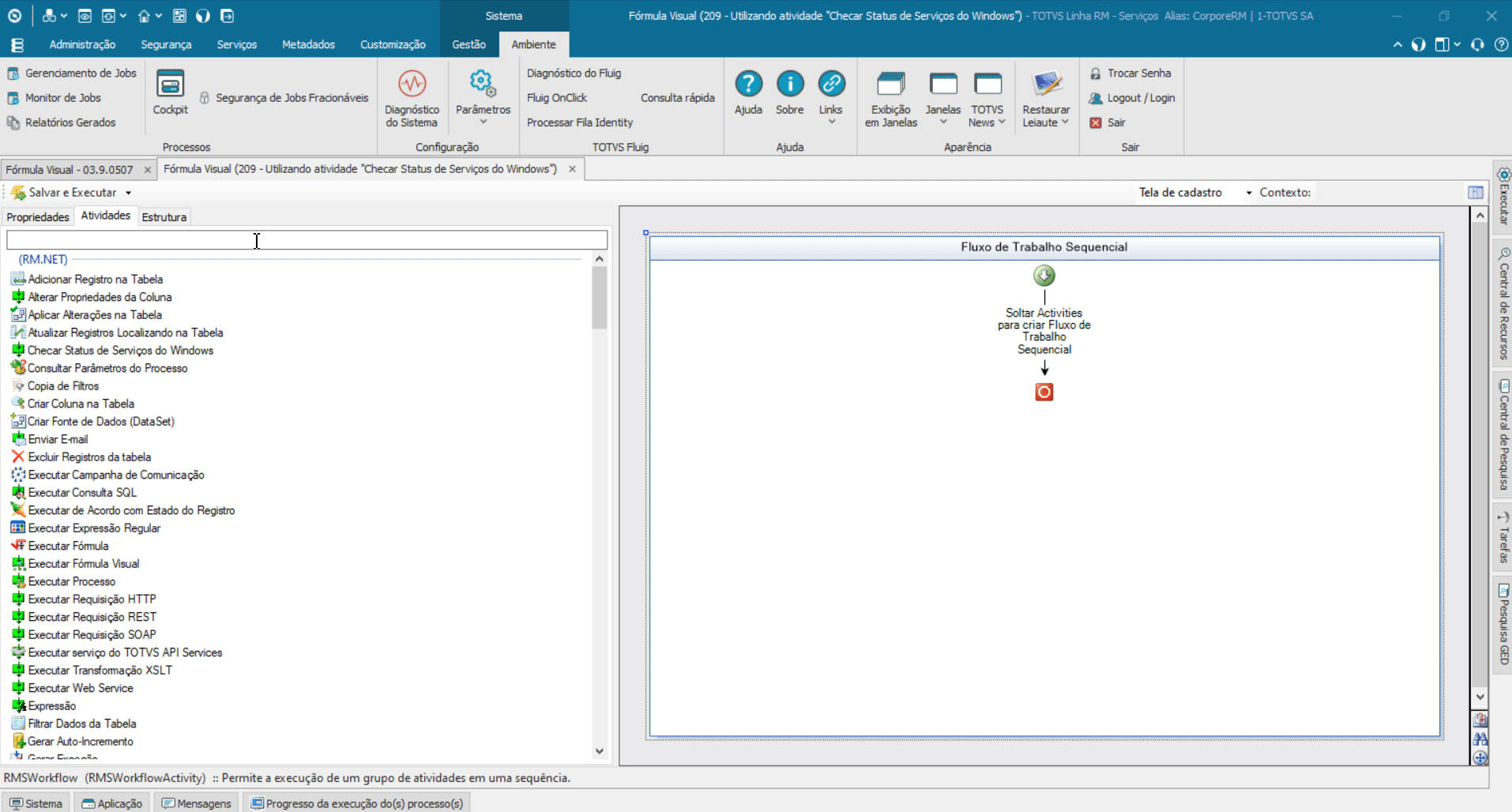Click the Sair red exit icon
Image resolution: width=1512 pixels, height=812 pixels.
[x=1096, y=122]
